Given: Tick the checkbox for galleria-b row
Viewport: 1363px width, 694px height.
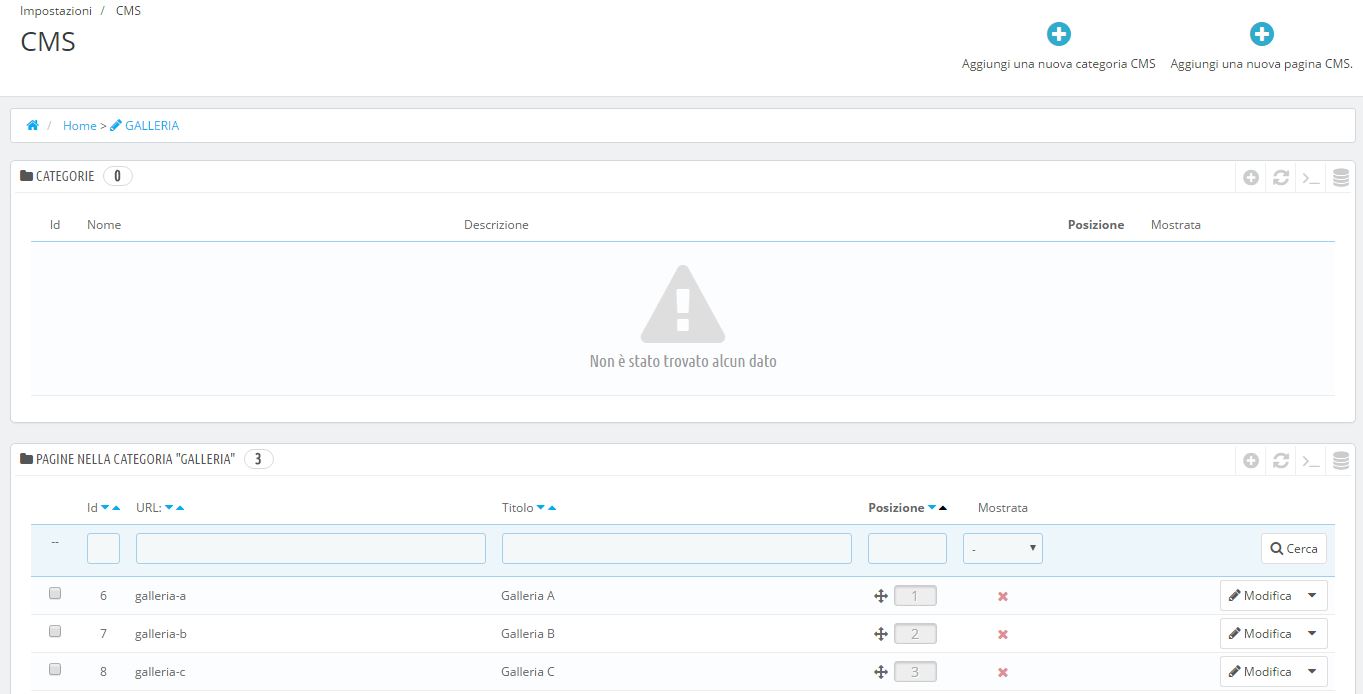Looking at the screenshot, I should (55, 632).
